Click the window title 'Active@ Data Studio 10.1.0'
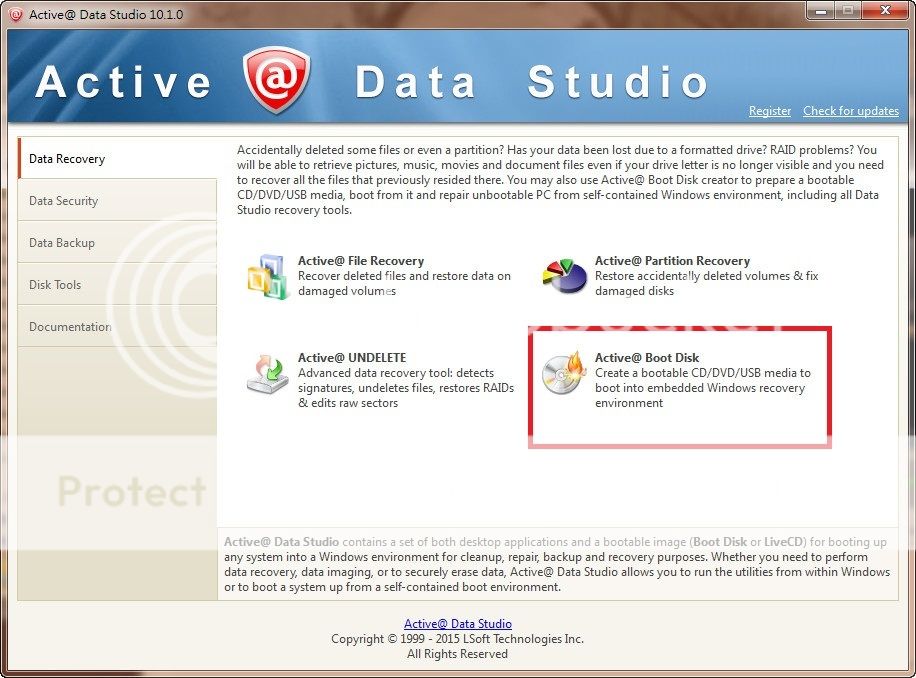Screen dimensions: 916x678 coord(106,14)
